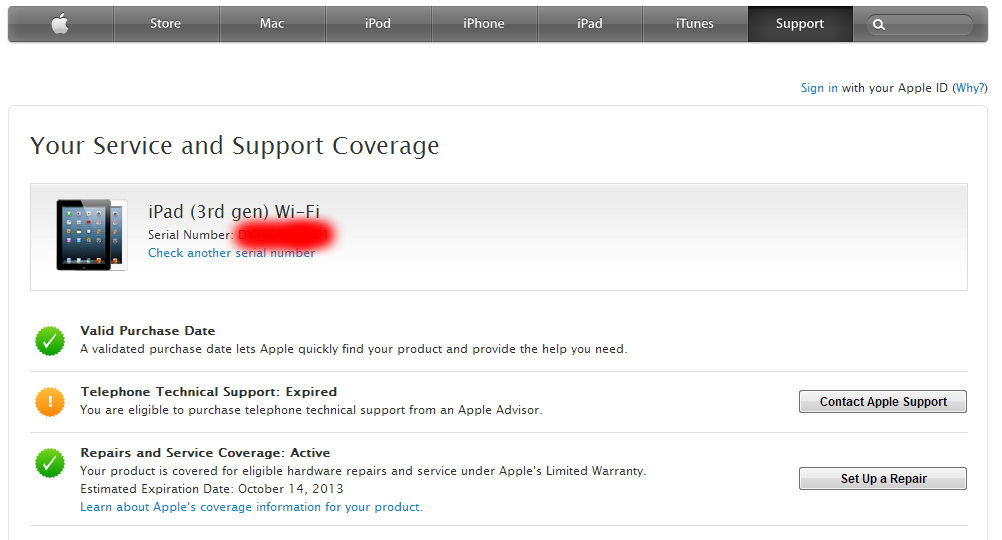Click the text about purchasing telephone support from Advisor
The image size is (1002, 540).
(311, 410)
